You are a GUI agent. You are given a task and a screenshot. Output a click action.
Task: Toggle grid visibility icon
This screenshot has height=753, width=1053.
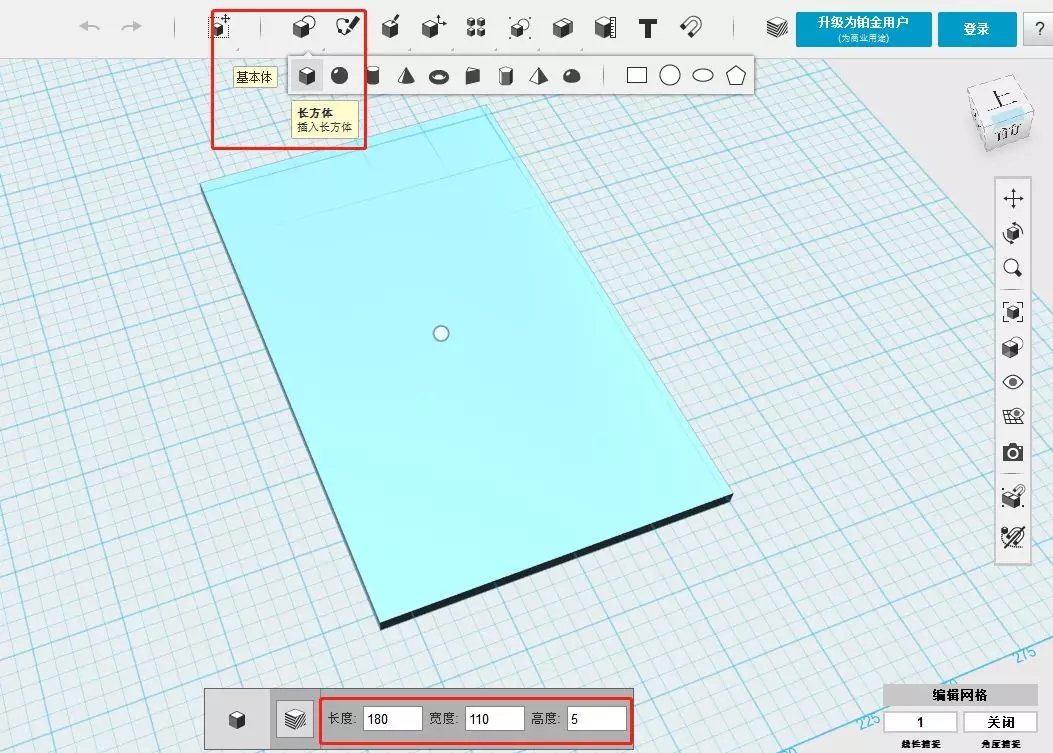pyautogui.click(x=1013, y=417)
